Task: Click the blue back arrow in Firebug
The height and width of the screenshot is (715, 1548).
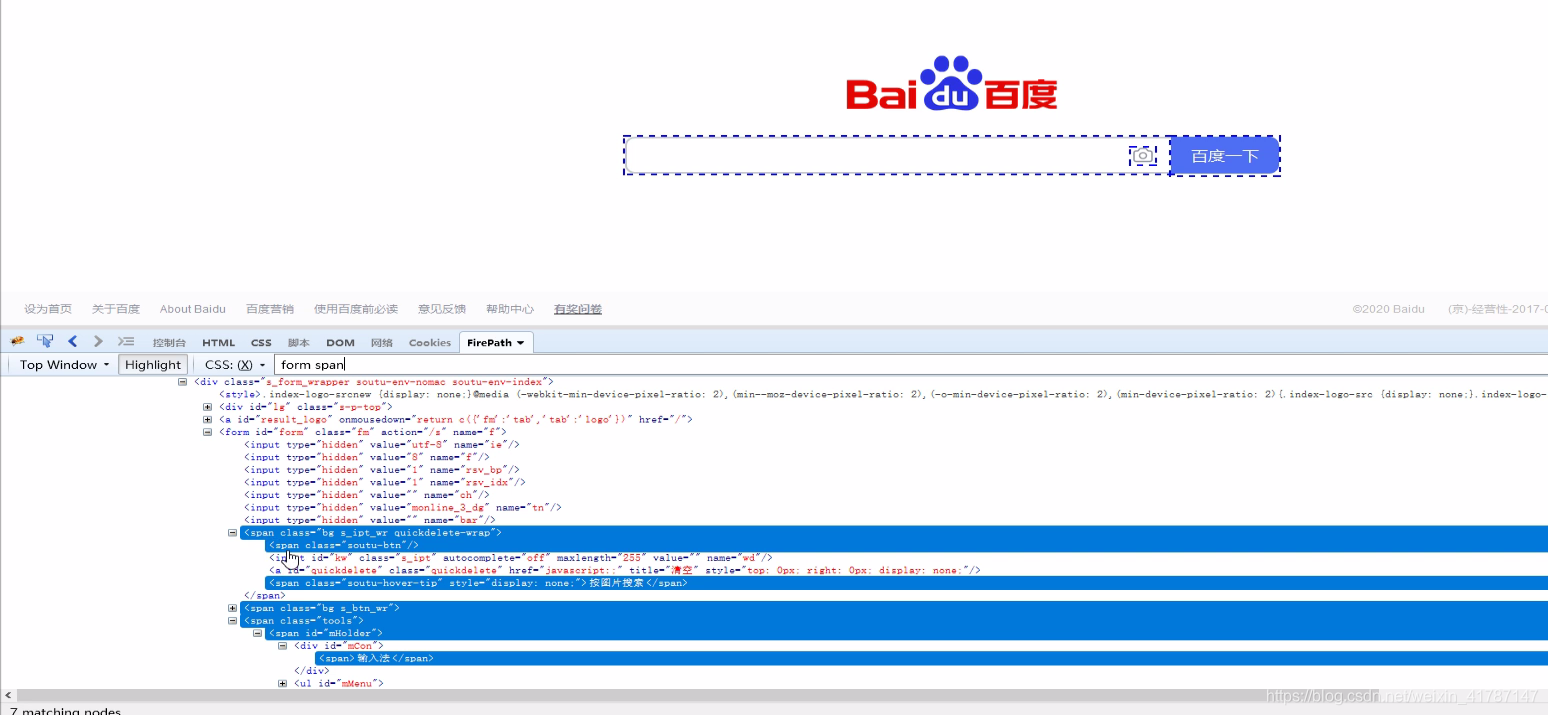Action: 72,342
